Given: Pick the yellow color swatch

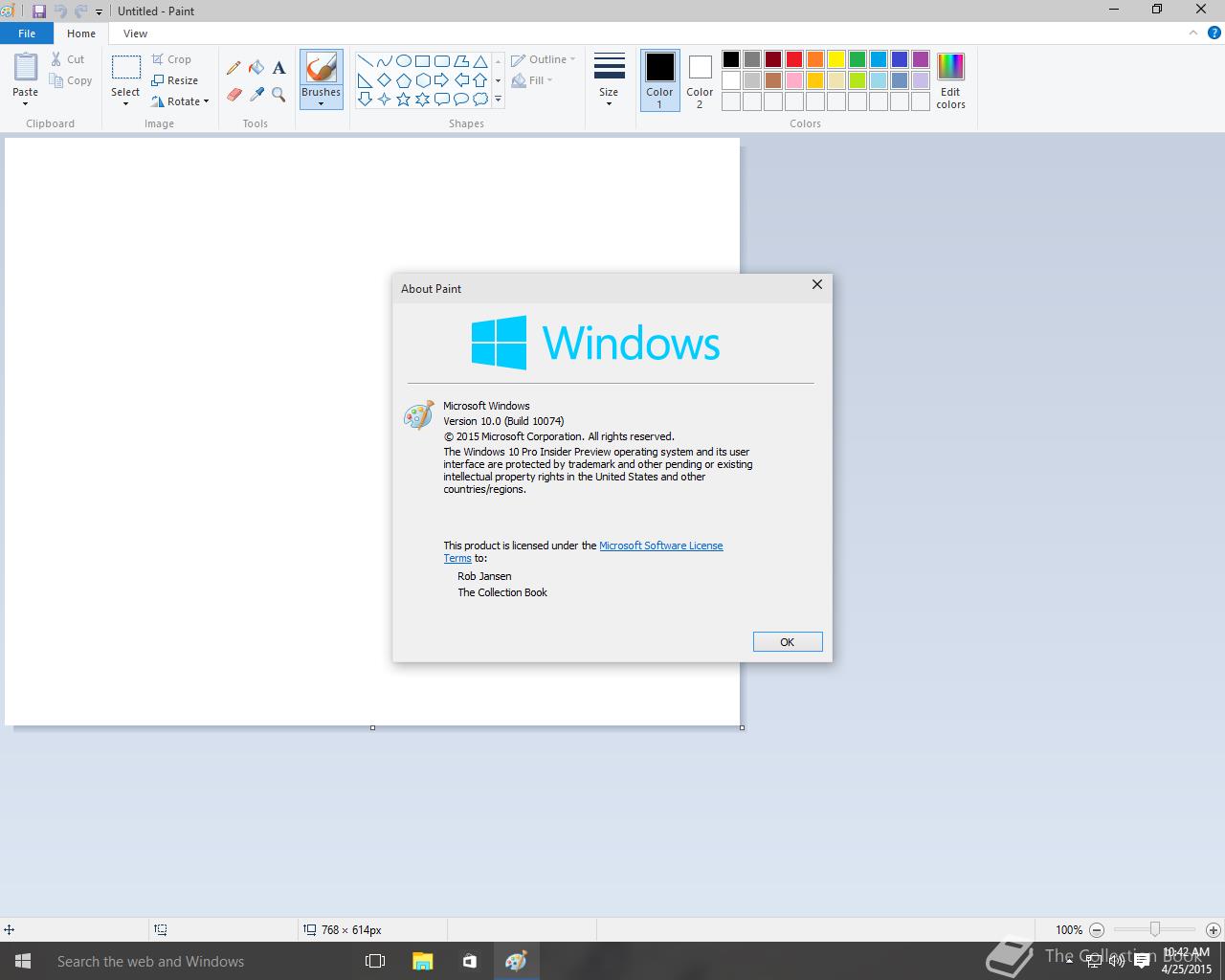Looking at the screenshot, I should pos(836,59).
